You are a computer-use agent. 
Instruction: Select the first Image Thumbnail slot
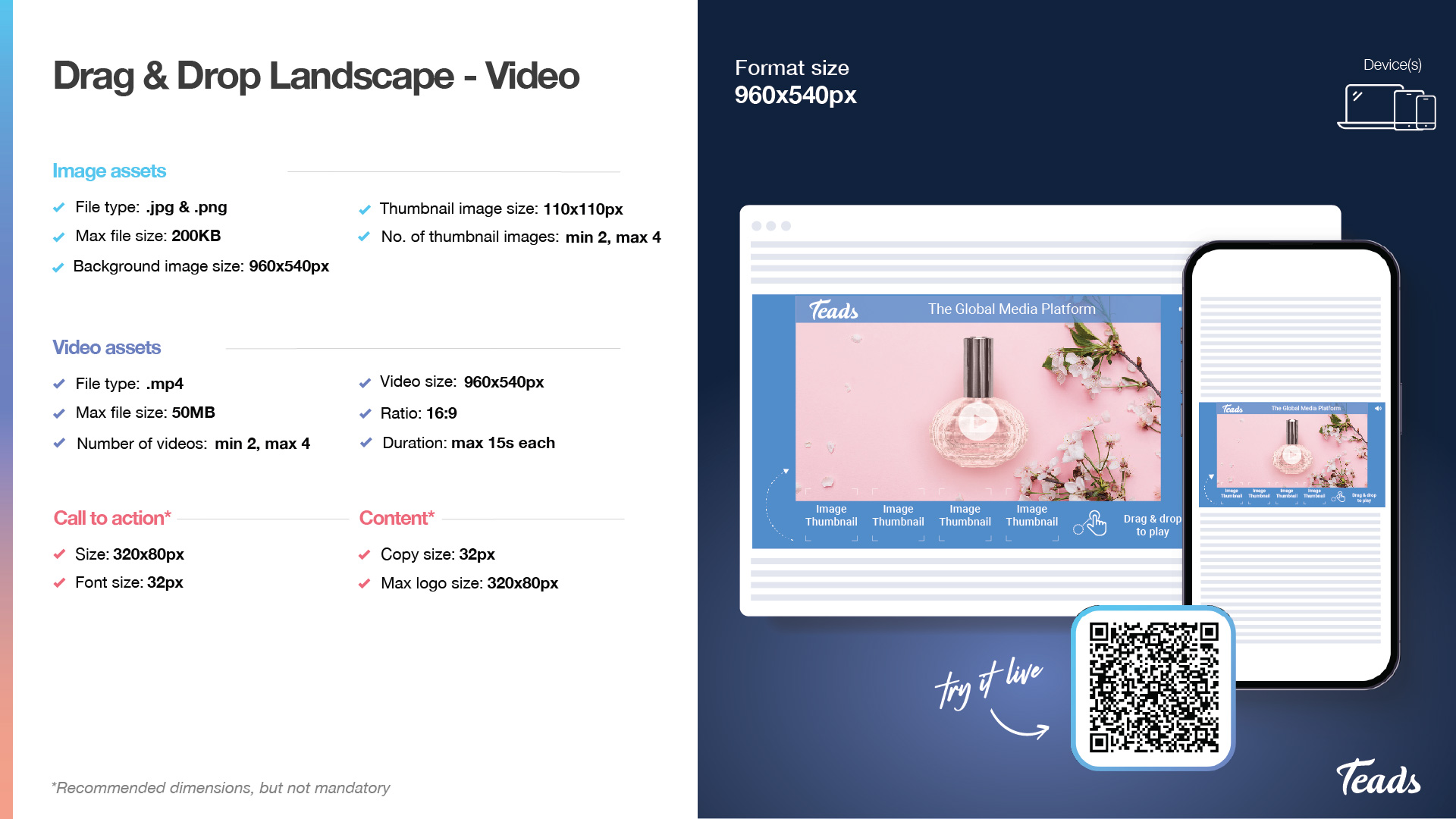(831, 516)
